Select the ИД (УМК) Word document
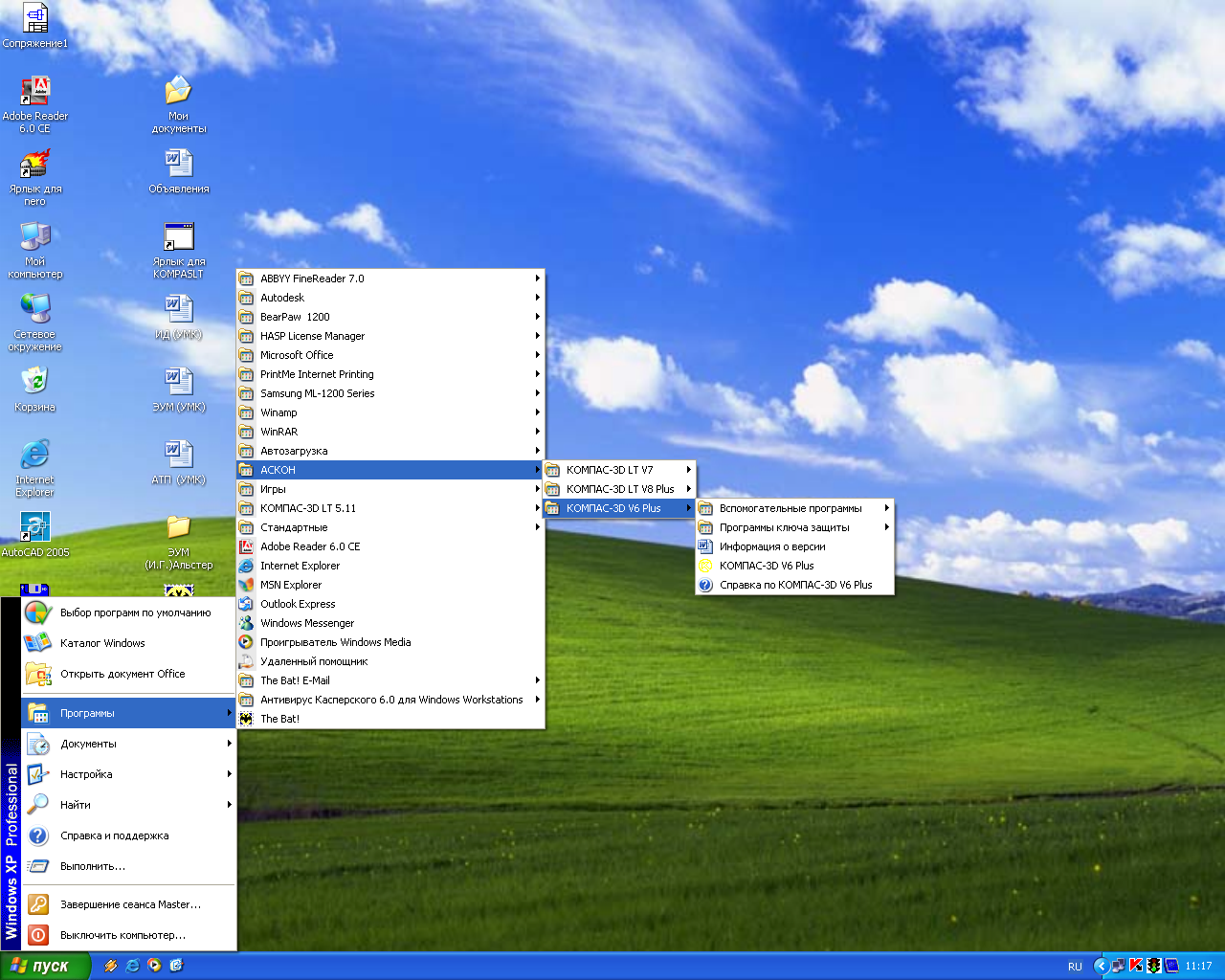 point(179,317)
